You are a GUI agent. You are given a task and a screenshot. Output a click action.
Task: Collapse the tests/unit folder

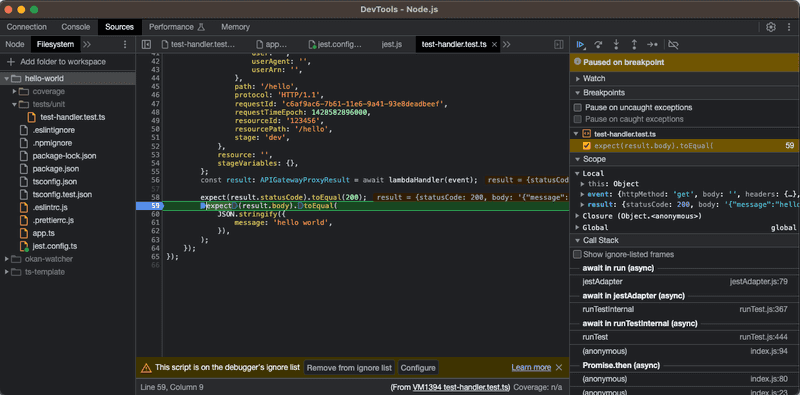click(15, 105)
